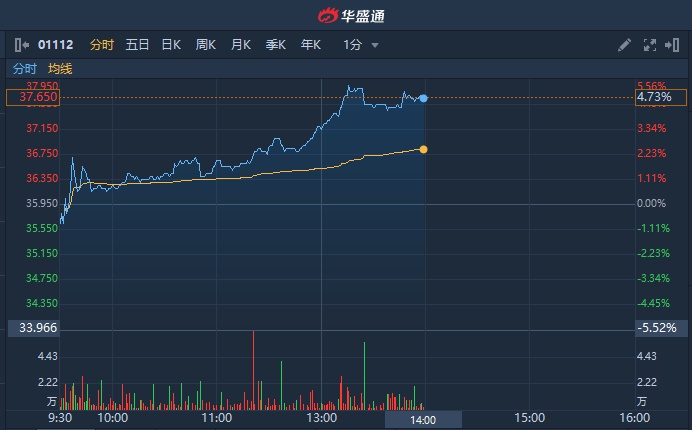Click the 37.650 current price label
The image size is (692, 430).
pyautogui.click(x=32, y=98)
